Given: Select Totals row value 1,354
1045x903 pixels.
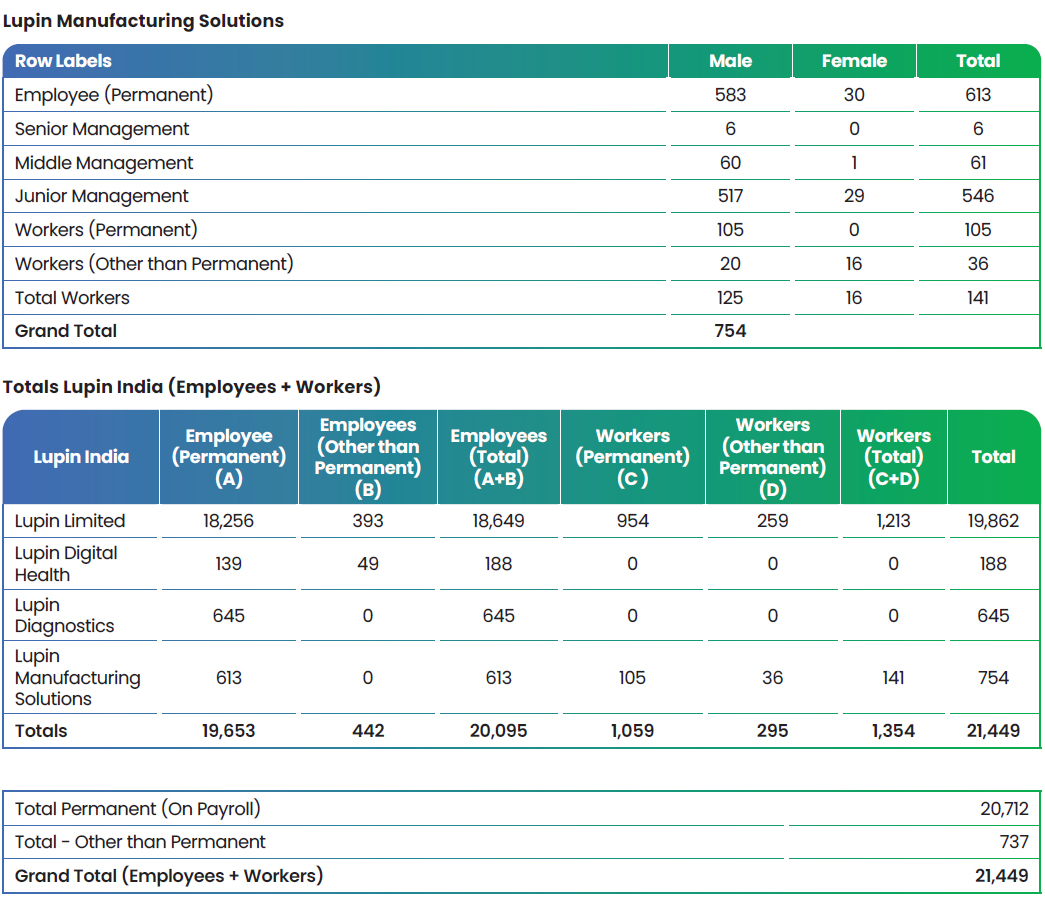Looking at the screenshot, I should click(x=894, y=731).
